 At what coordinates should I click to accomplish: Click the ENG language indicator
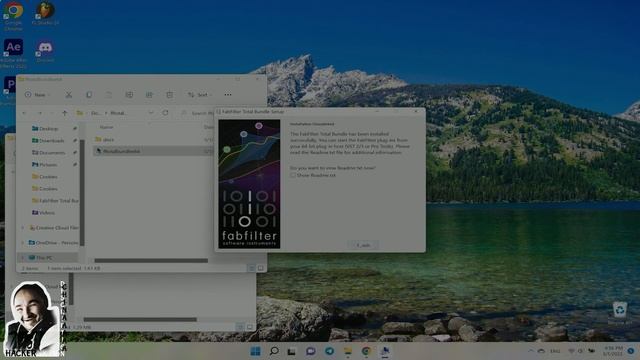point(555,351)
